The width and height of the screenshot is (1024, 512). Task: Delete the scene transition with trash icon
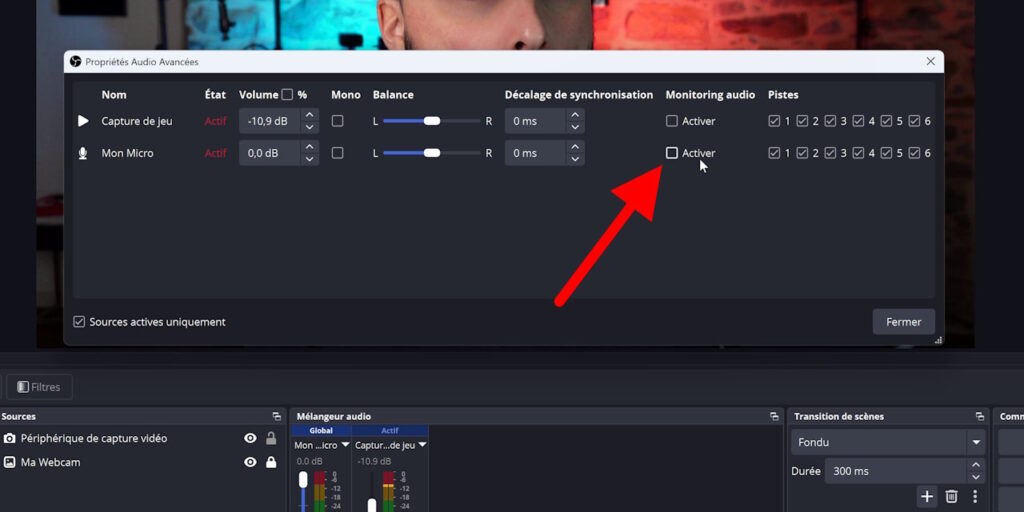tap(952, 496)
